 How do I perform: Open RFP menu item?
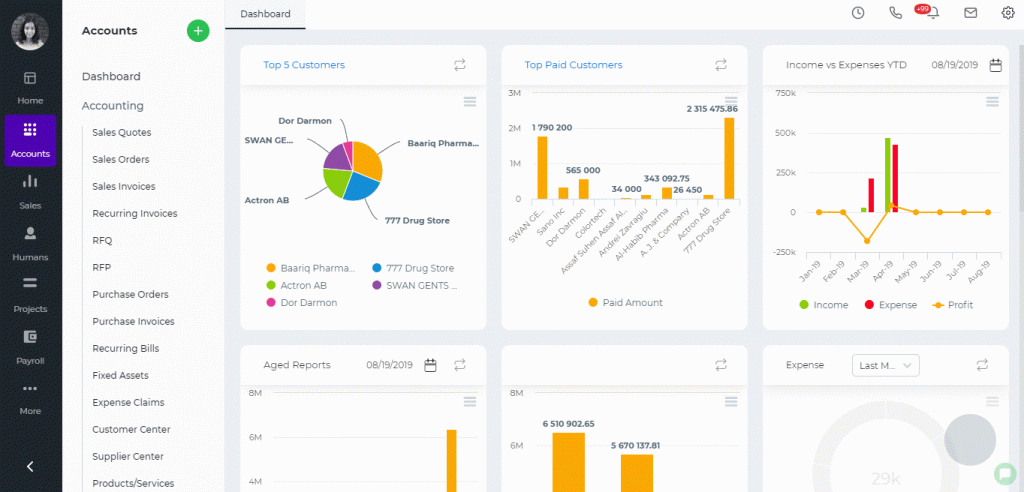103,267
